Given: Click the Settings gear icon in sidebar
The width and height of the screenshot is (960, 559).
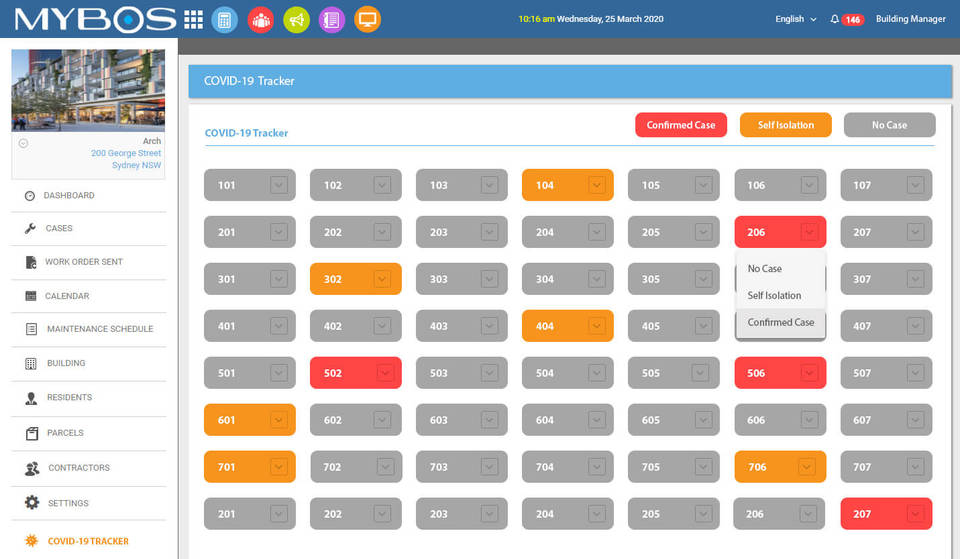Looking at the screenshot, I should [32, 503].
